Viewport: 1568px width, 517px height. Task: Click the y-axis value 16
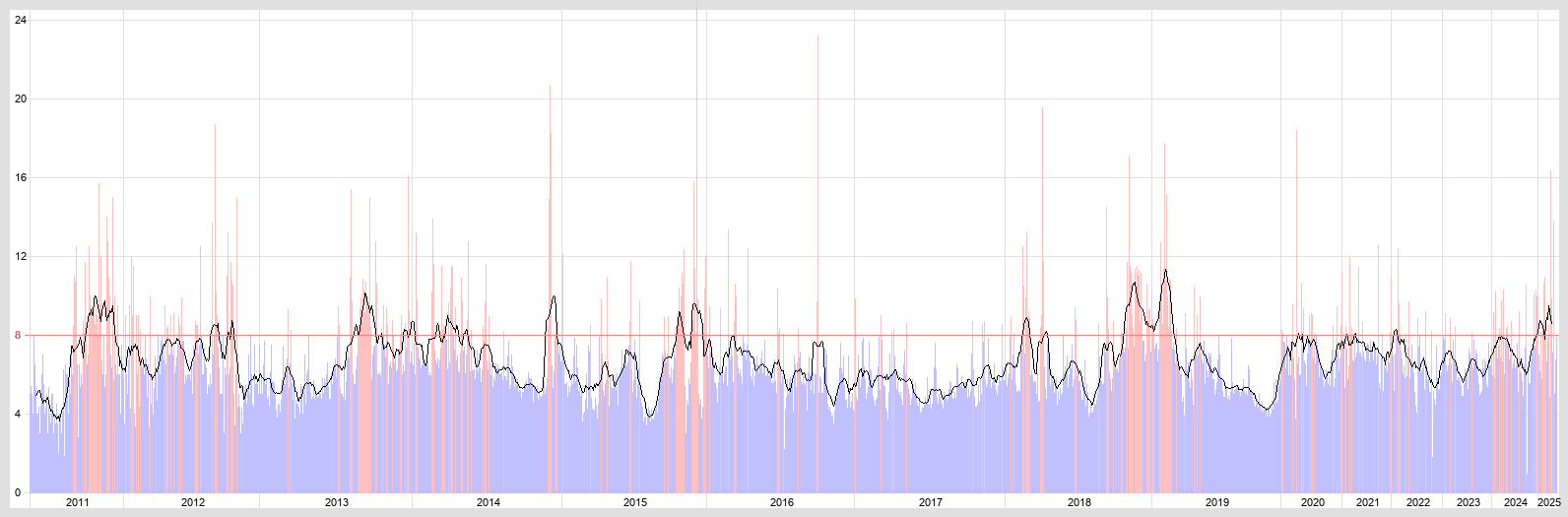tap(21, 177)
